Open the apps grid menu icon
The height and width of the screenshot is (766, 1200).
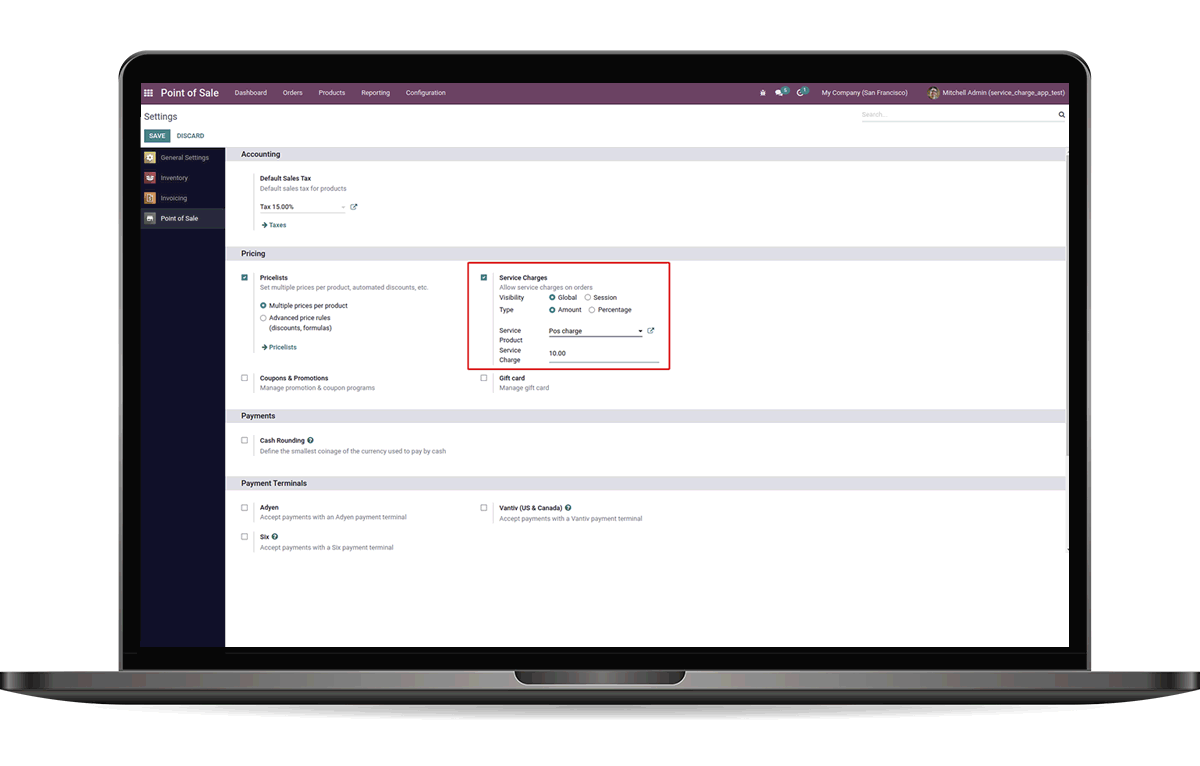pos(149,93)
